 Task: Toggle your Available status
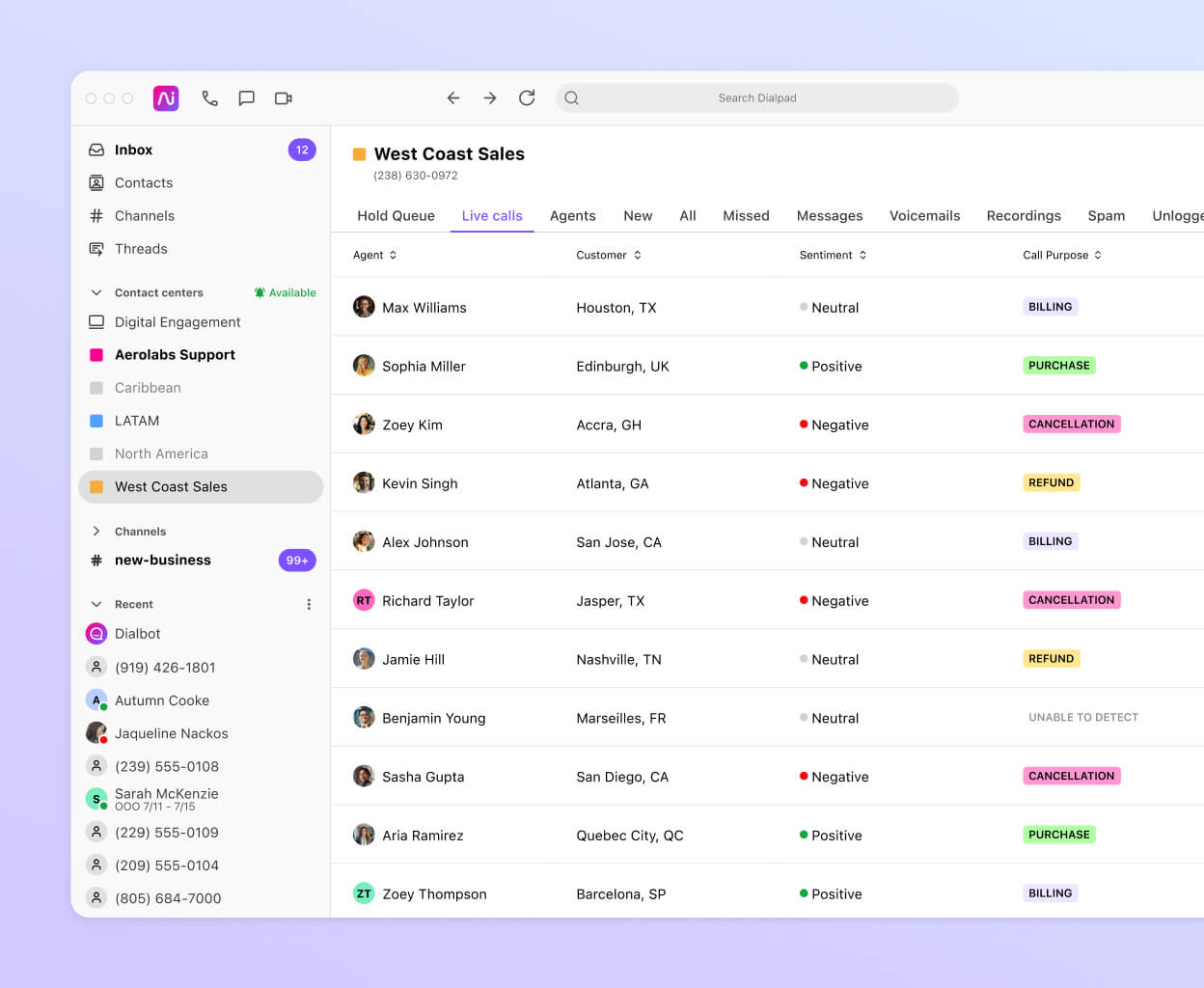pos(285,292)
